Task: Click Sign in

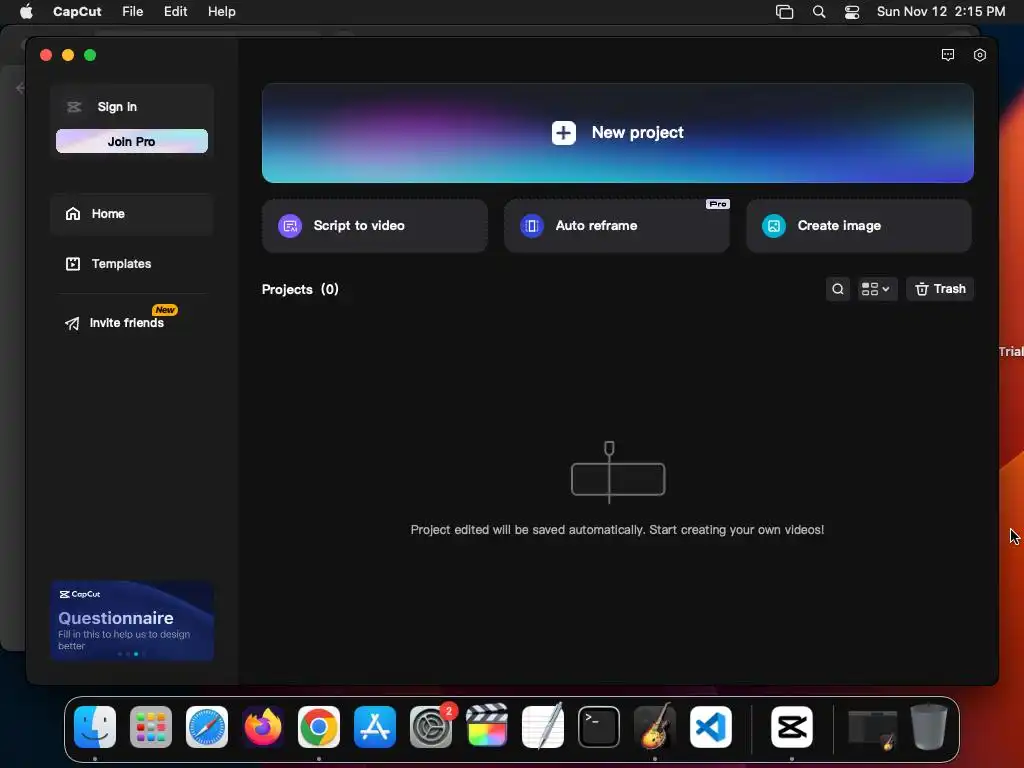Action: [x=117, y=106]
